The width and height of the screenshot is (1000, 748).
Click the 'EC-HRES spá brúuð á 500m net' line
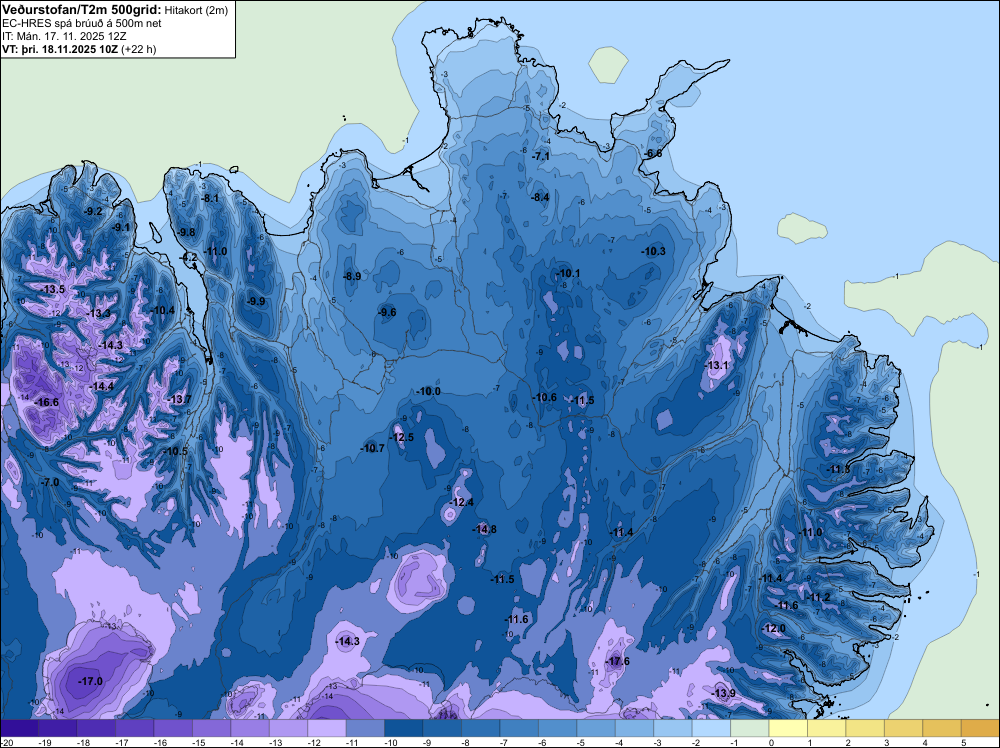pyautogui.click(x=82, y=23)
